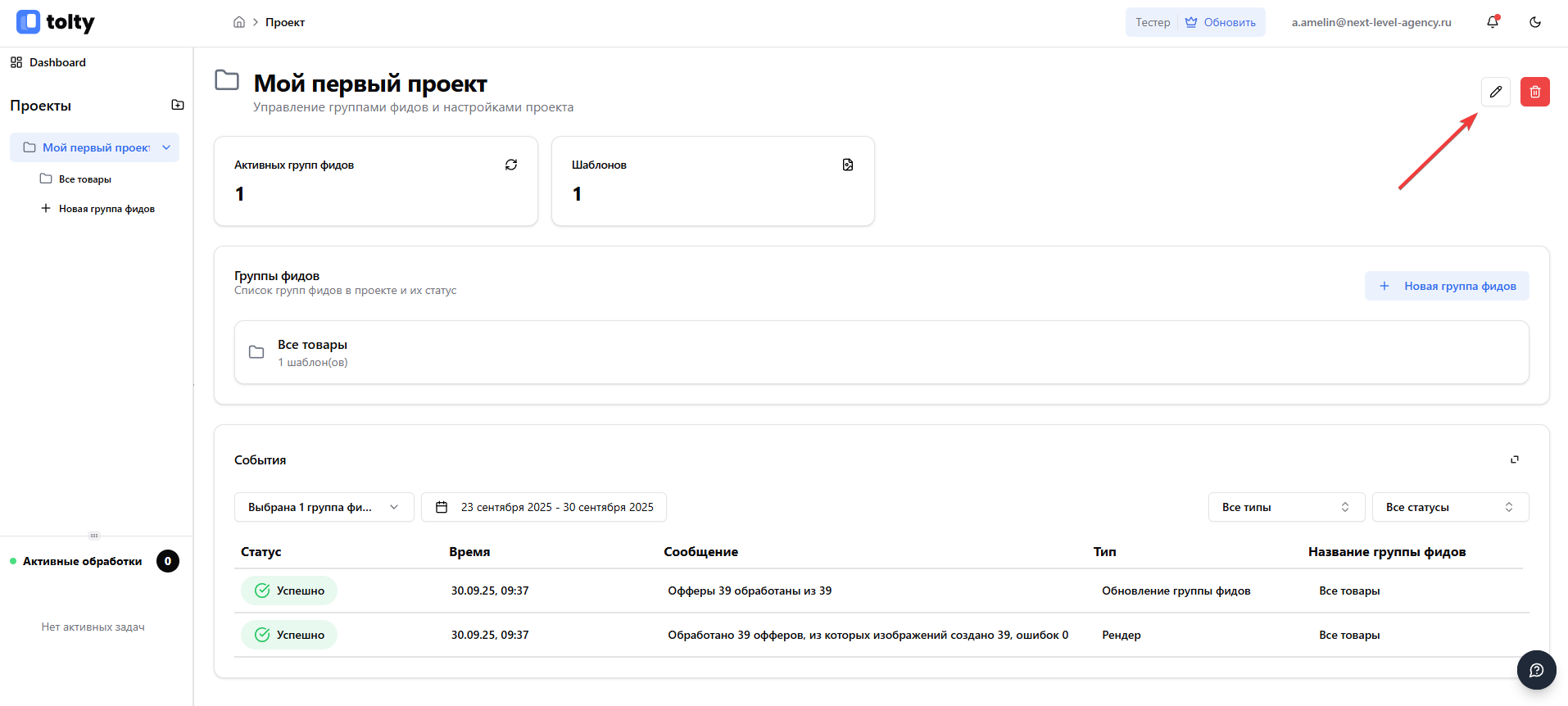Delete project with red trash button
This screenshot has height=706, width=1568.
[x=1535, y=92]
